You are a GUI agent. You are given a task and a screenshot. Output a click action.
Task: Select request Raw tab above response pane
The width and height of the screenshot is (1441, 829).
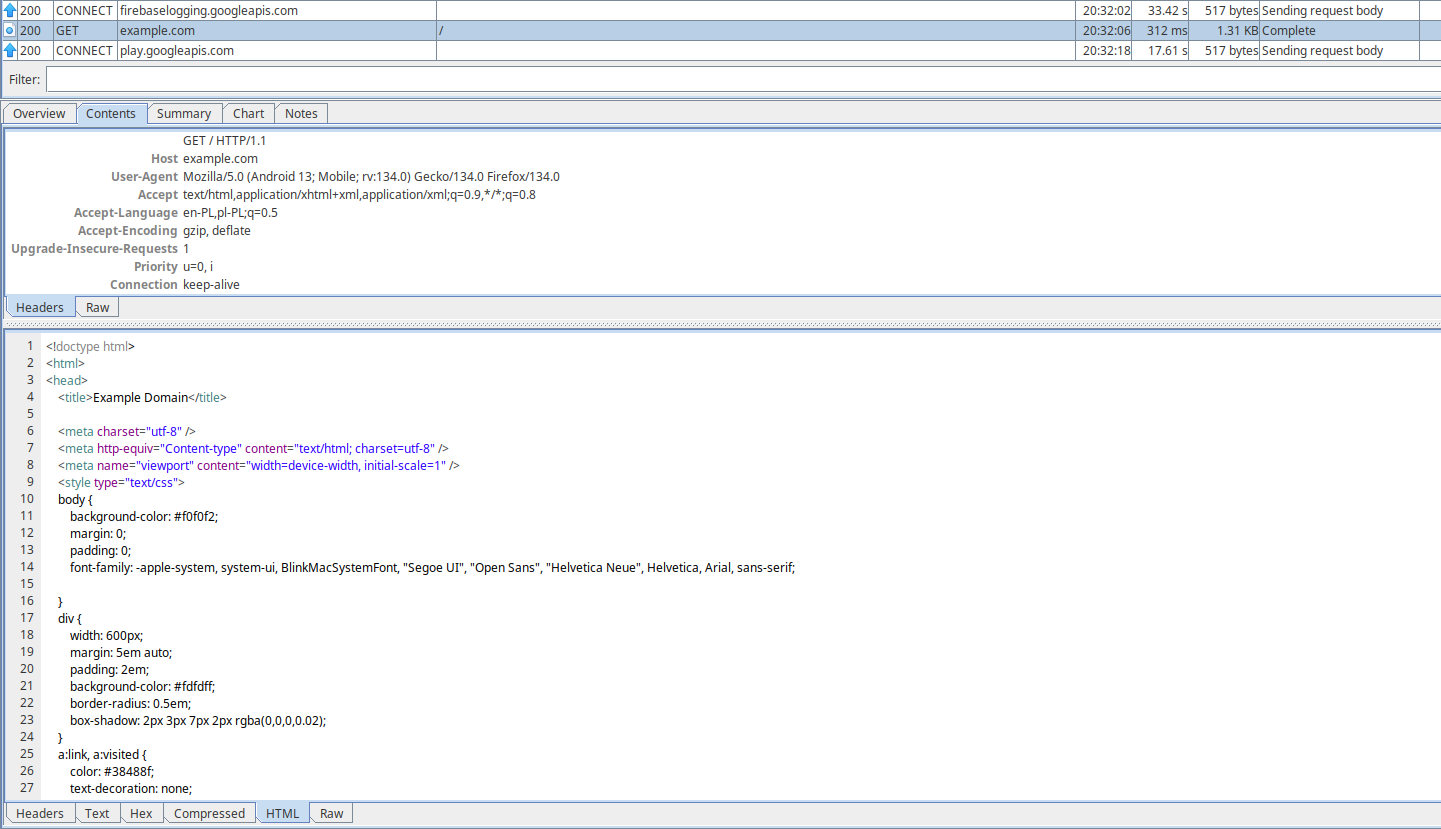point(98,307)
